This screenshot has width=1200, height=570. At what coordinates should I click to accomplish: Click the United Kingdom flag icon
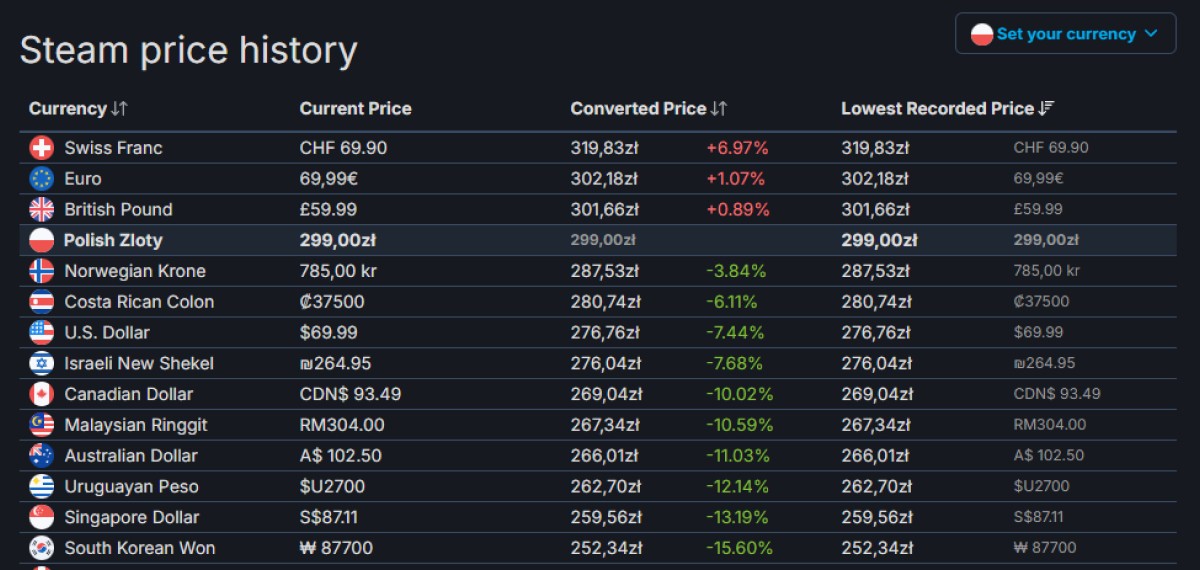tap(42, 209)
